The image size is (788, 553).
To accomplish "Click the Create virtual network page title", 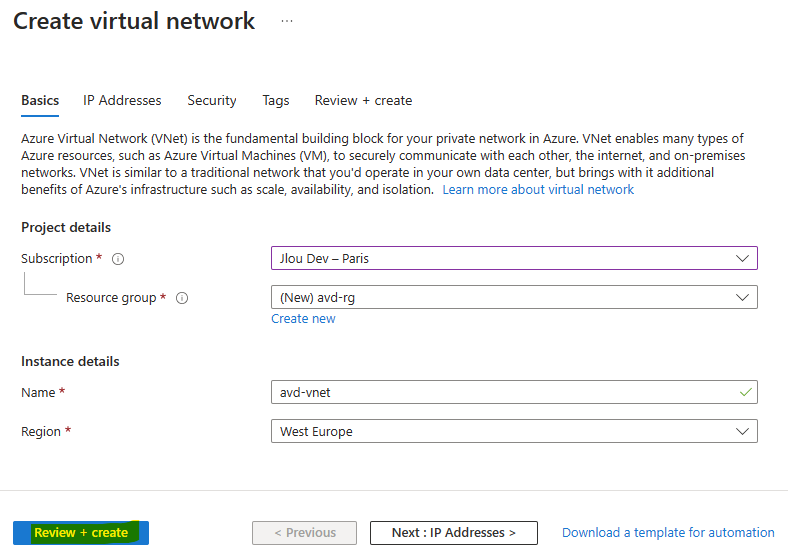I will (x=134, y=21).
